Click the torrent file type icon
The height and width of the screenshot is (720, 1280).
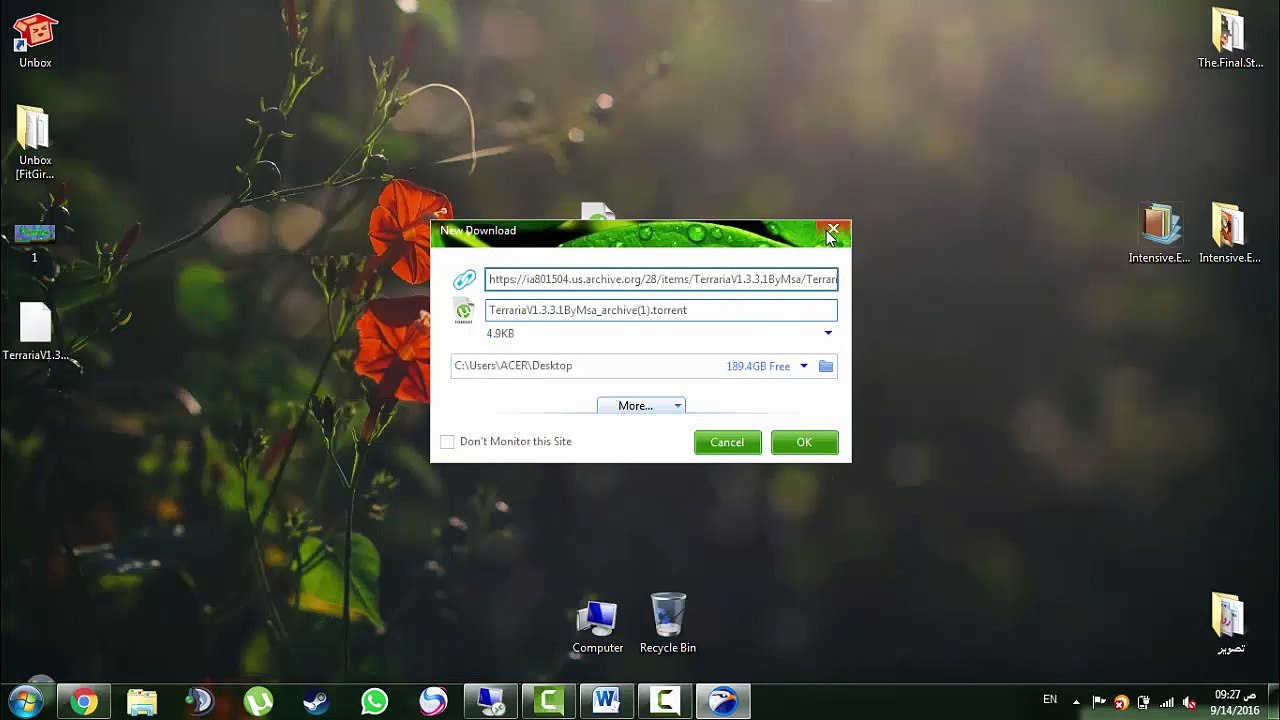point(464,311)
